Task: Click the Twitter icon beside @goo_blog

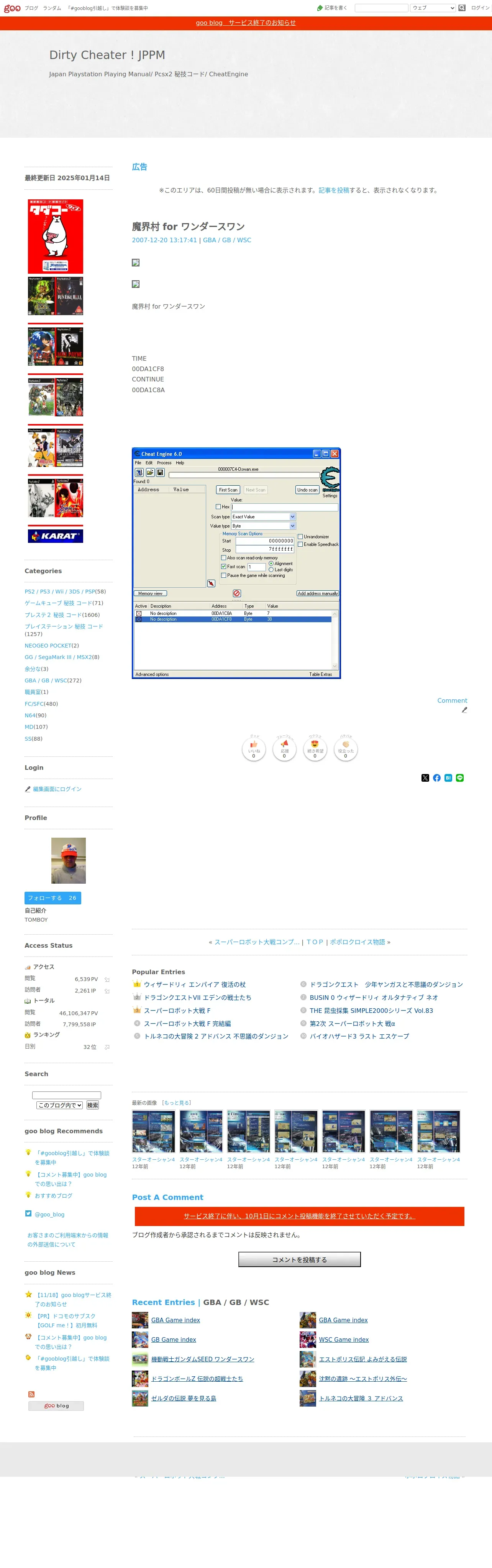Action: (x=28, y=1213)
